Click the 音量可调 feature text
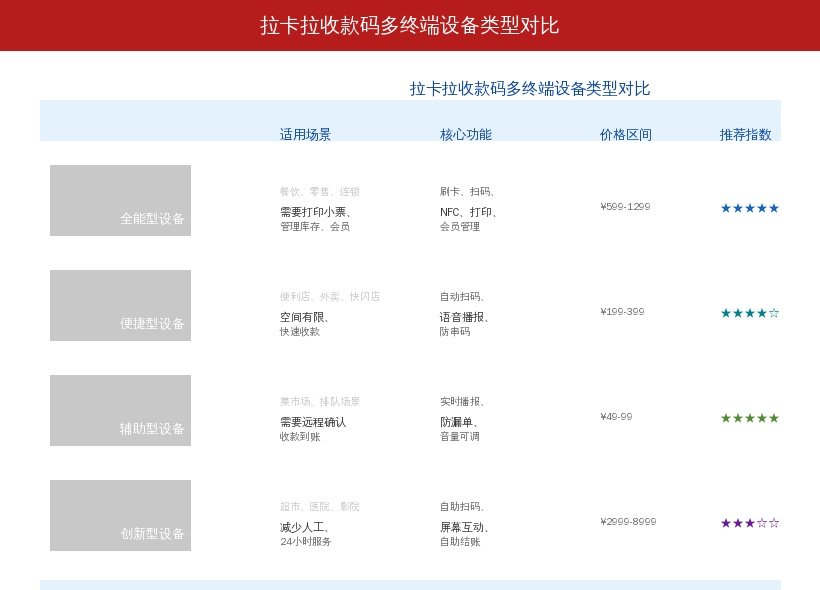Image resolution: width=820 pixels, height=590 pixels. (460, 437)
